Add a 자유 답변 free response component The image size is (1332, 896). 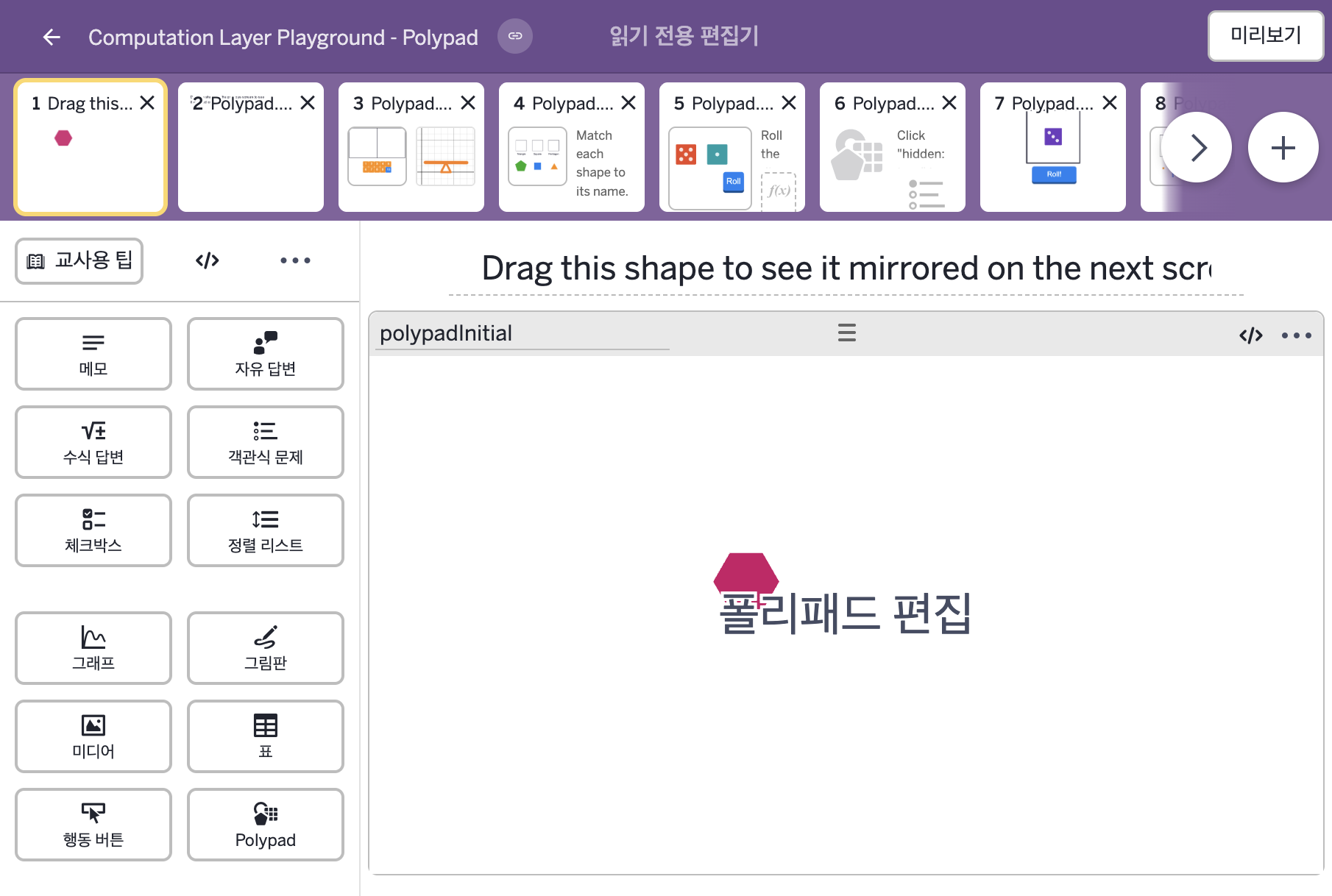pos(266,354)
